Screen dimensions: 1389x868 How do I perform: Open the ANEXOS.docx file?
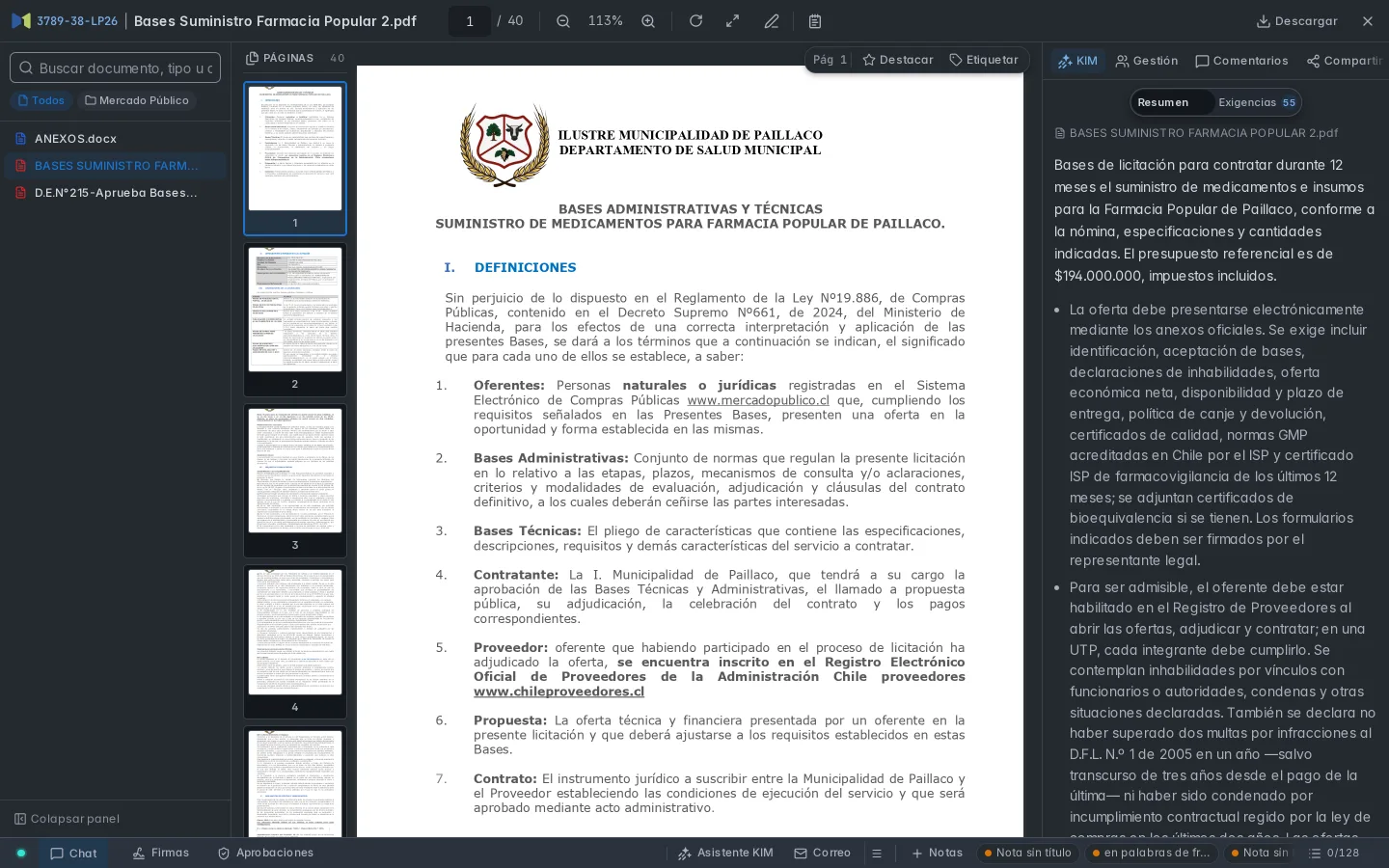click(x=116, y=139)
